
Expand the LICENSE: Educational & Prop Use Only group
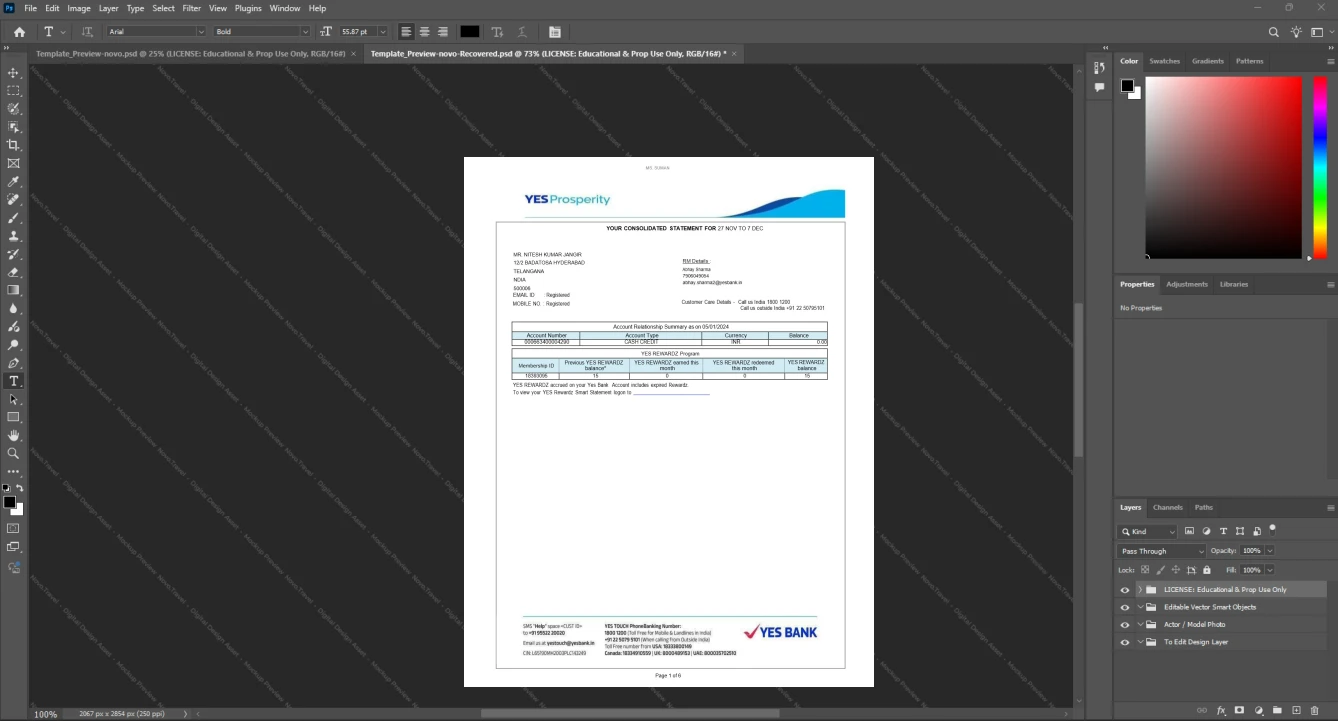click(1140, 590)
